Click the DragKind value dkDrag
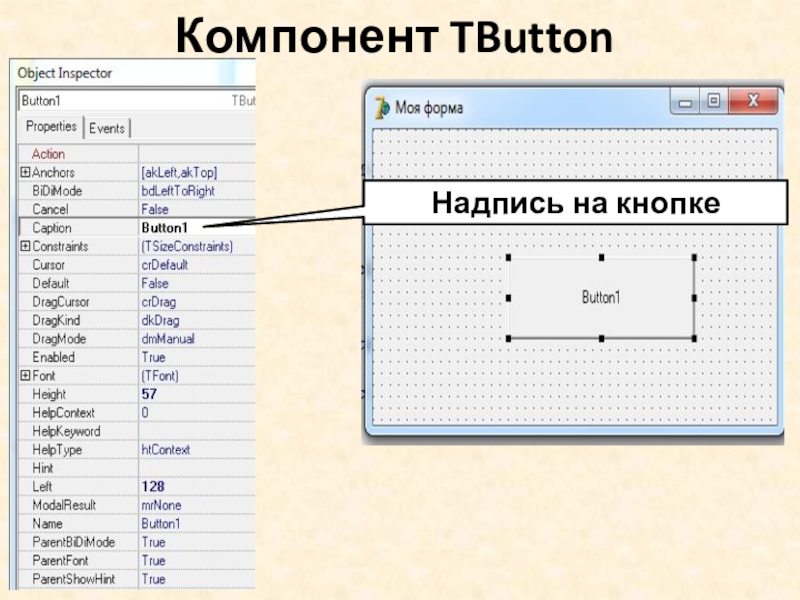Image resolution: width=800 pixels, height=600 pixels. 160,320
